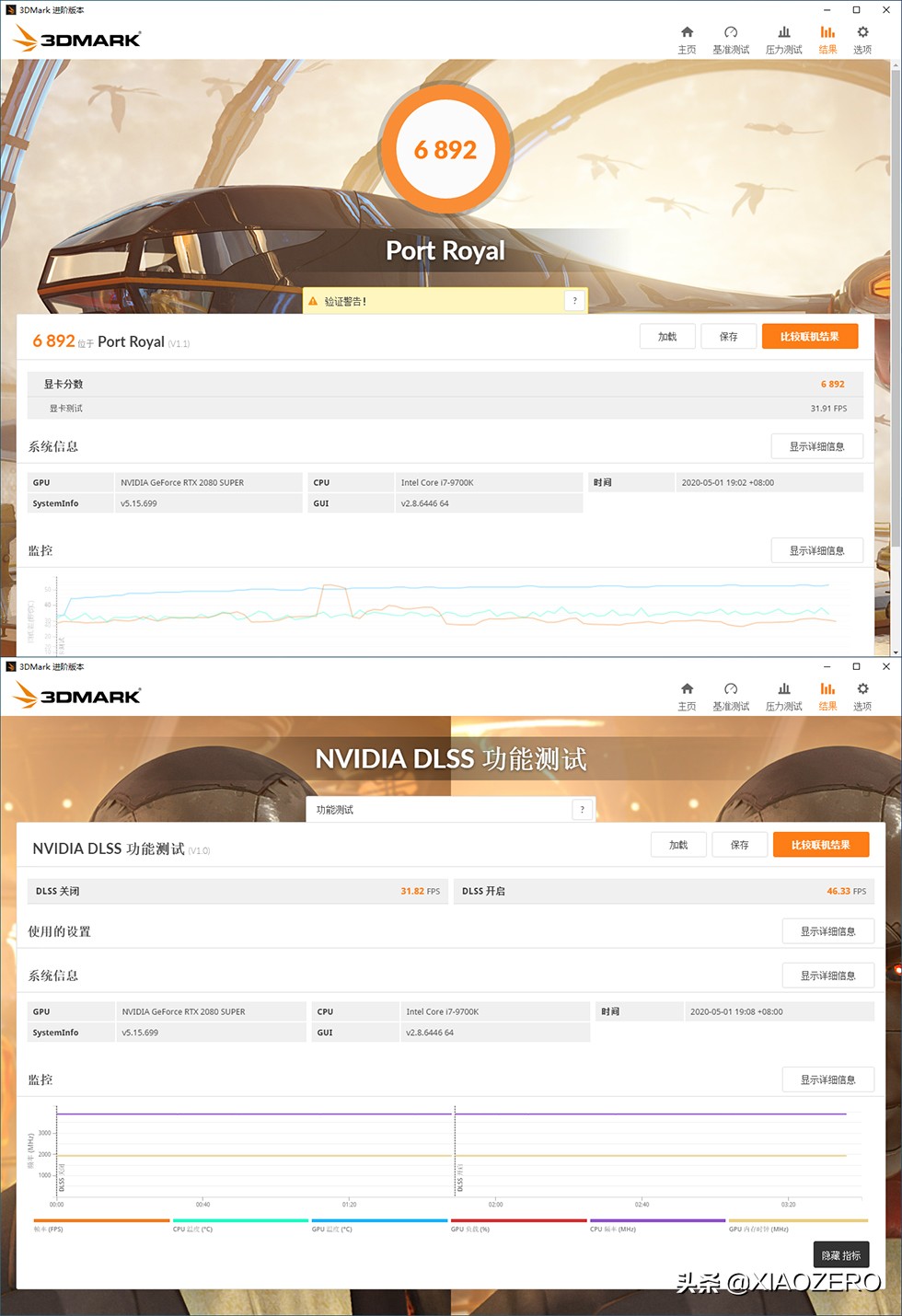Show details for 系统信息 in Port Royal window
Image resolution: width=902 pixels, height=1316 pixels.
point(817,446)
